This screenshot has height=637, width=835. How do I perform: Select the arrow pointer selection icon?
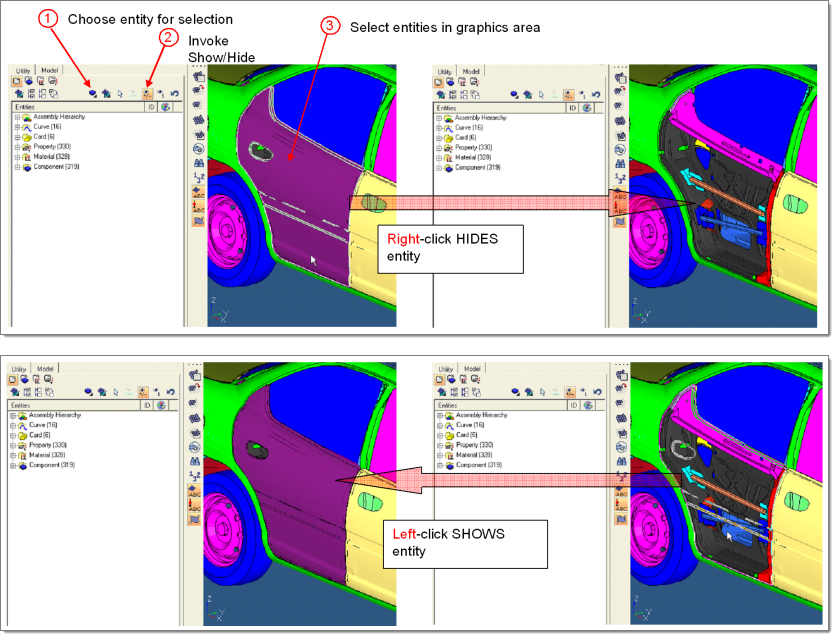click(120, 94)
